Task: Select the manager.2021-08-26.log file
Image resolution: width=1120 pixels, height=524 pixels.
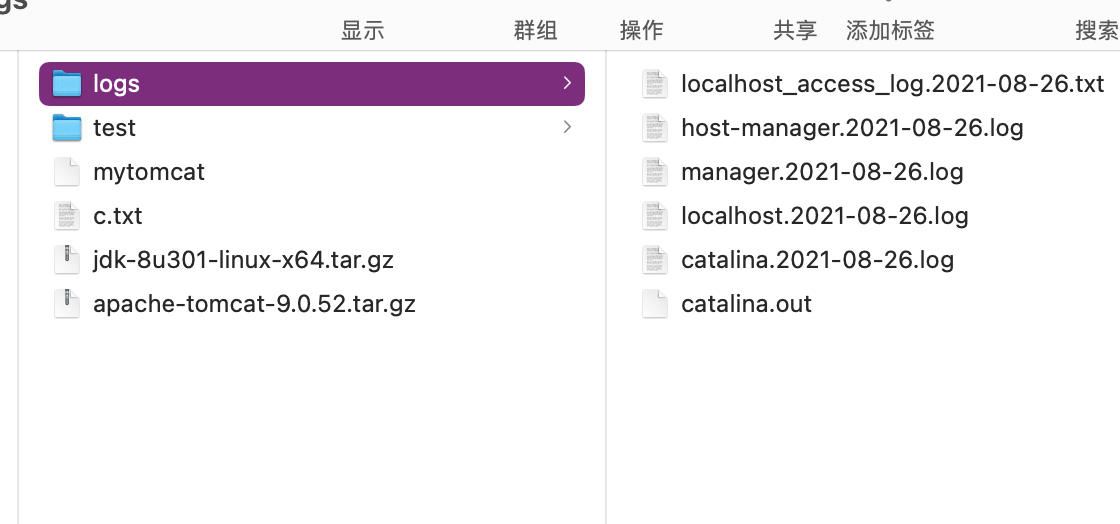Action: [822, 172]
